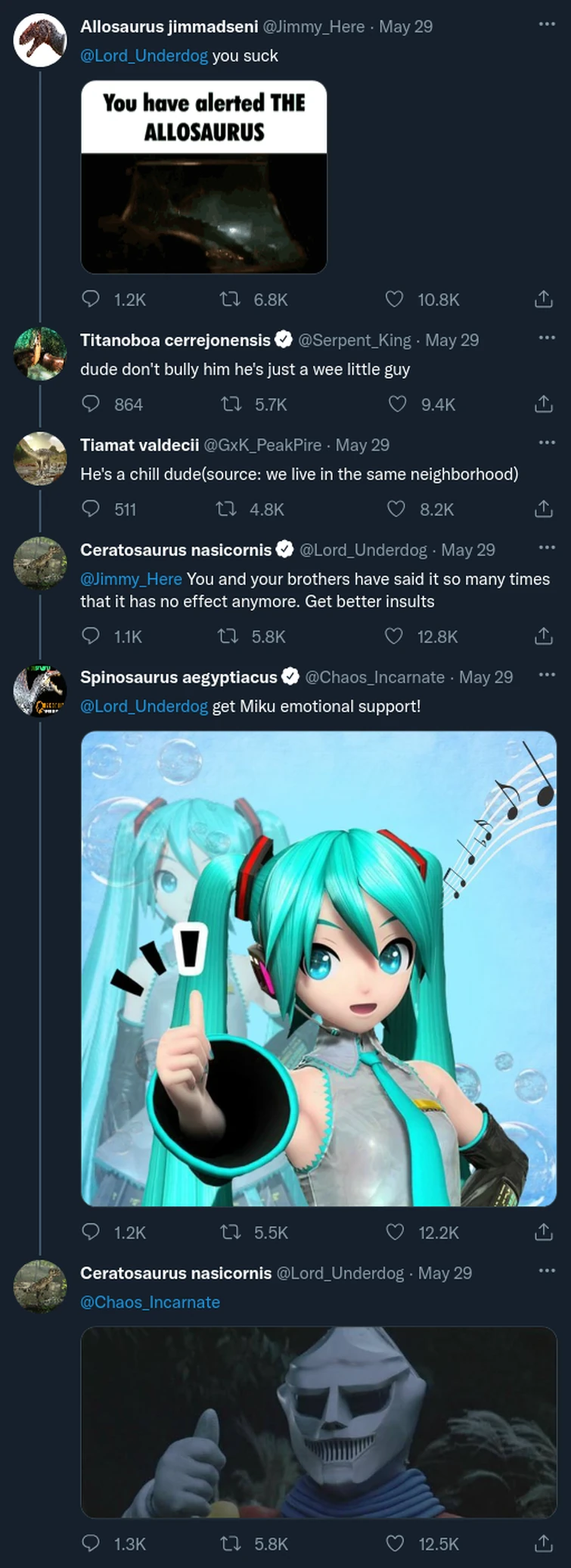Open more options on Tiamat valdecii's reply
The width and height of the screenshot is (571, 1568).
coord(546,441)
